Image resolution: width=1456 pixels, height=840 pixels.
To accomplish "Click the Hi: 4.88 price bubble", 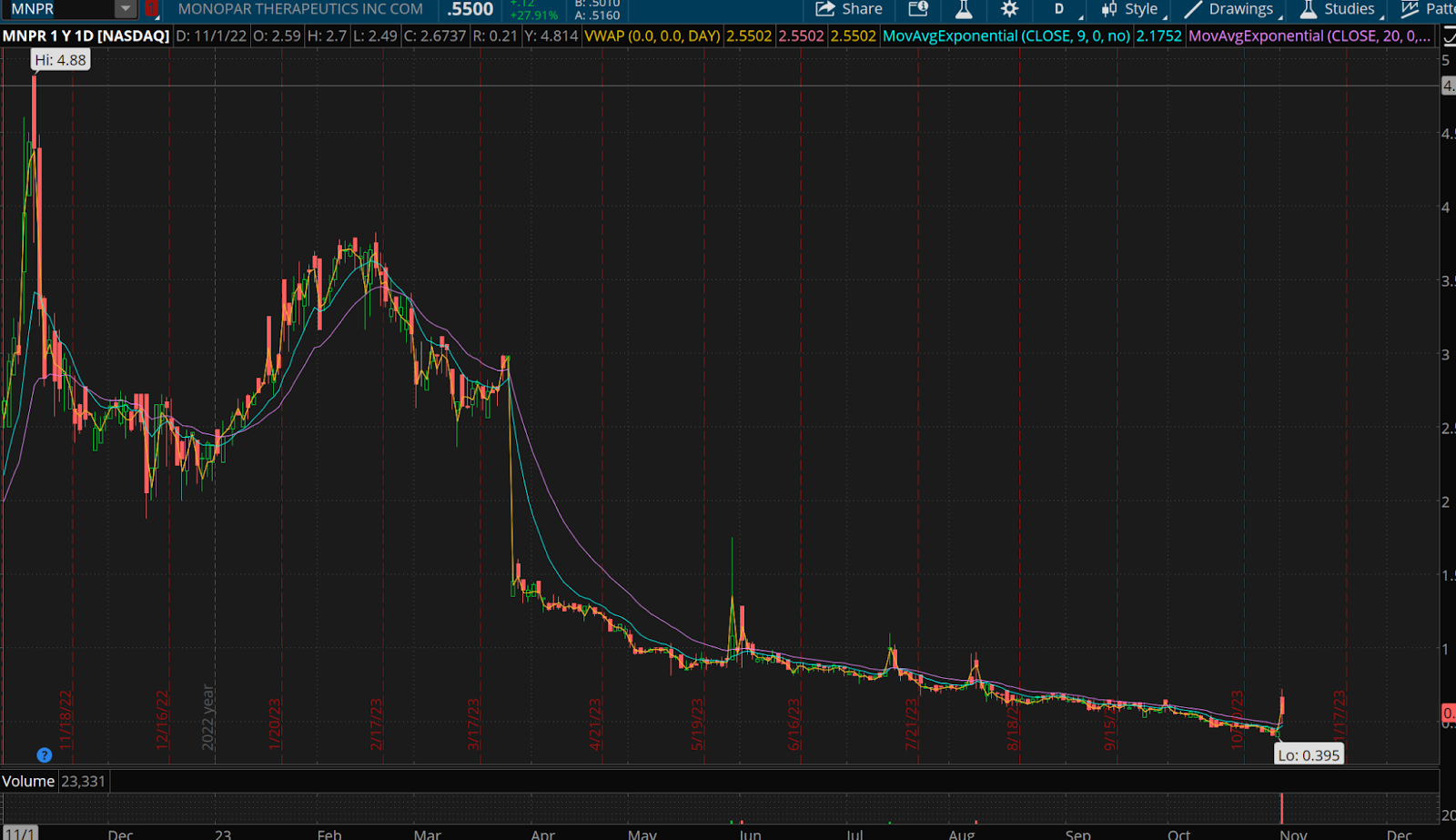I will tap(60, 60).
